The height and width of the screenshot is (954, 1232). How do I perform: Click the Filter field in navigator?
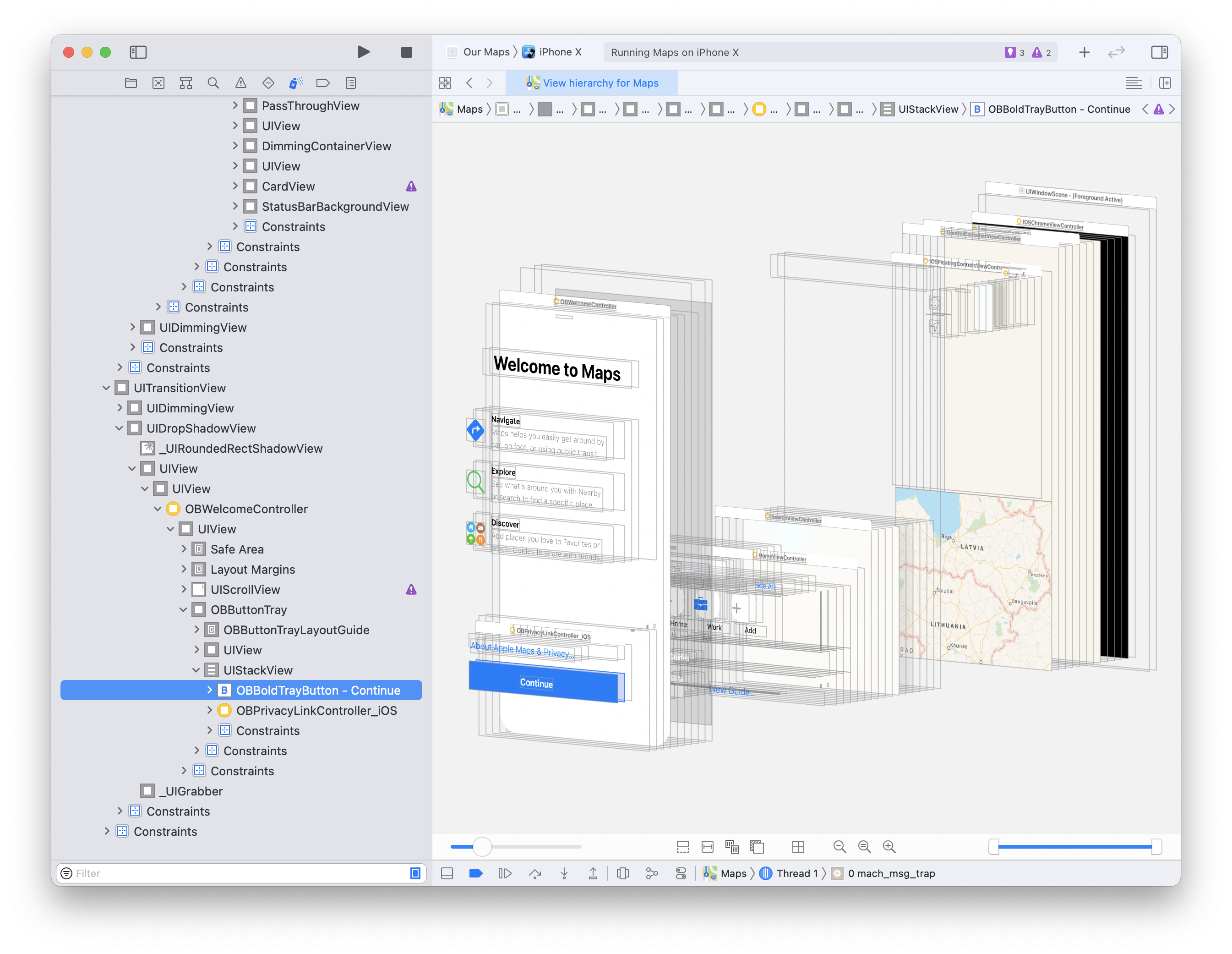[241, 873]
